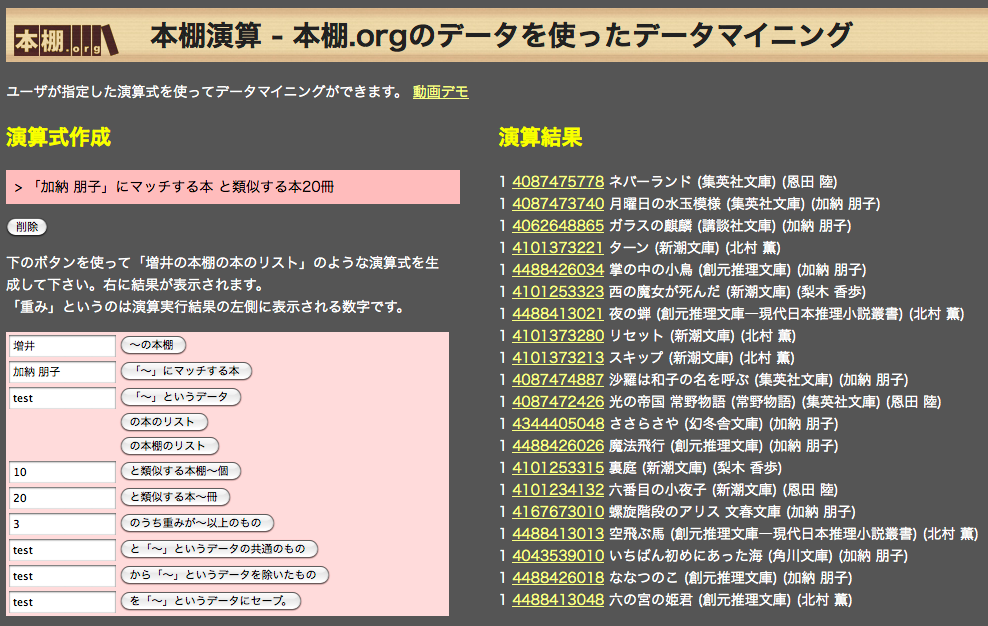Click the page title 本棚演算
The height and width of the screenshot is (626, 988).
pyautogui.click(x=501, y=35)
